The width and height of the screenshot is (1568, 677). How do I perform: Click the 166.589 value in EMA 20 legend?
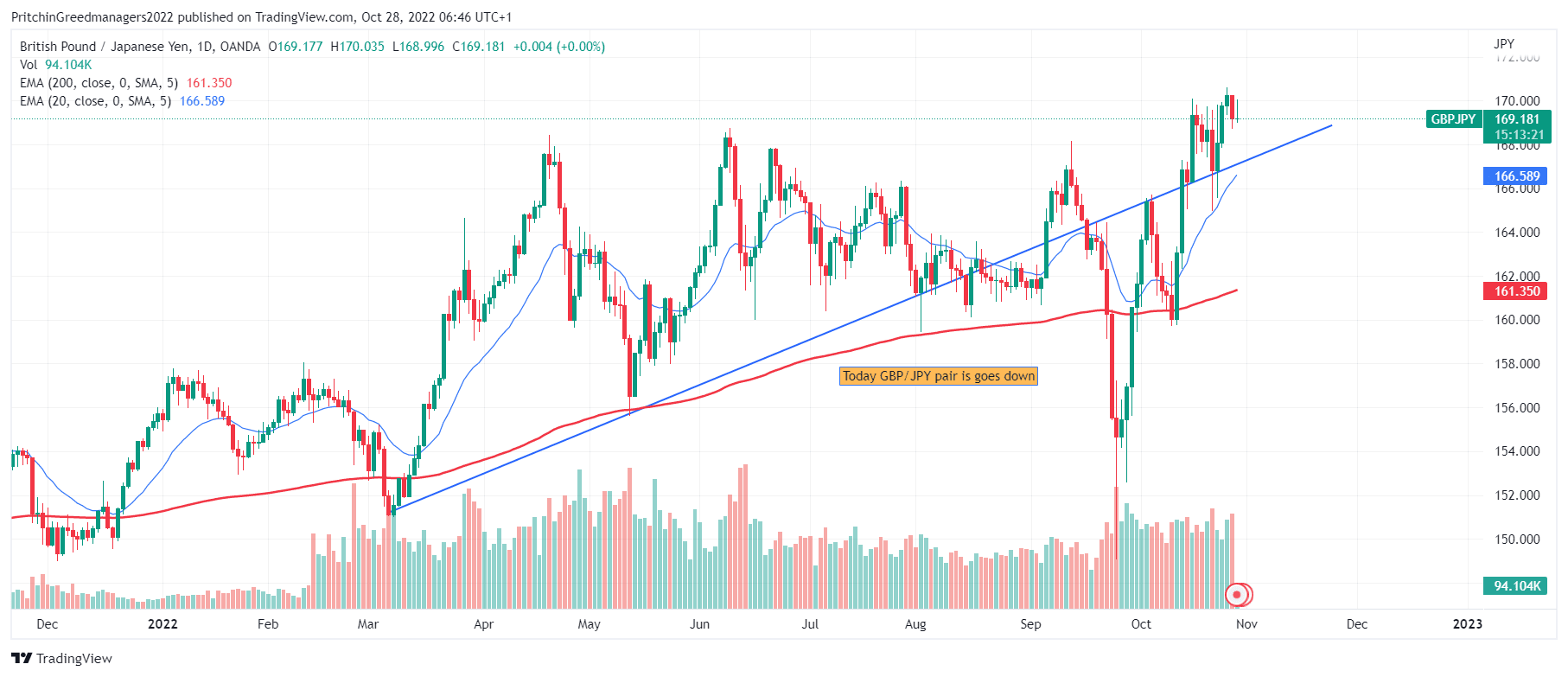coord(202,101)
